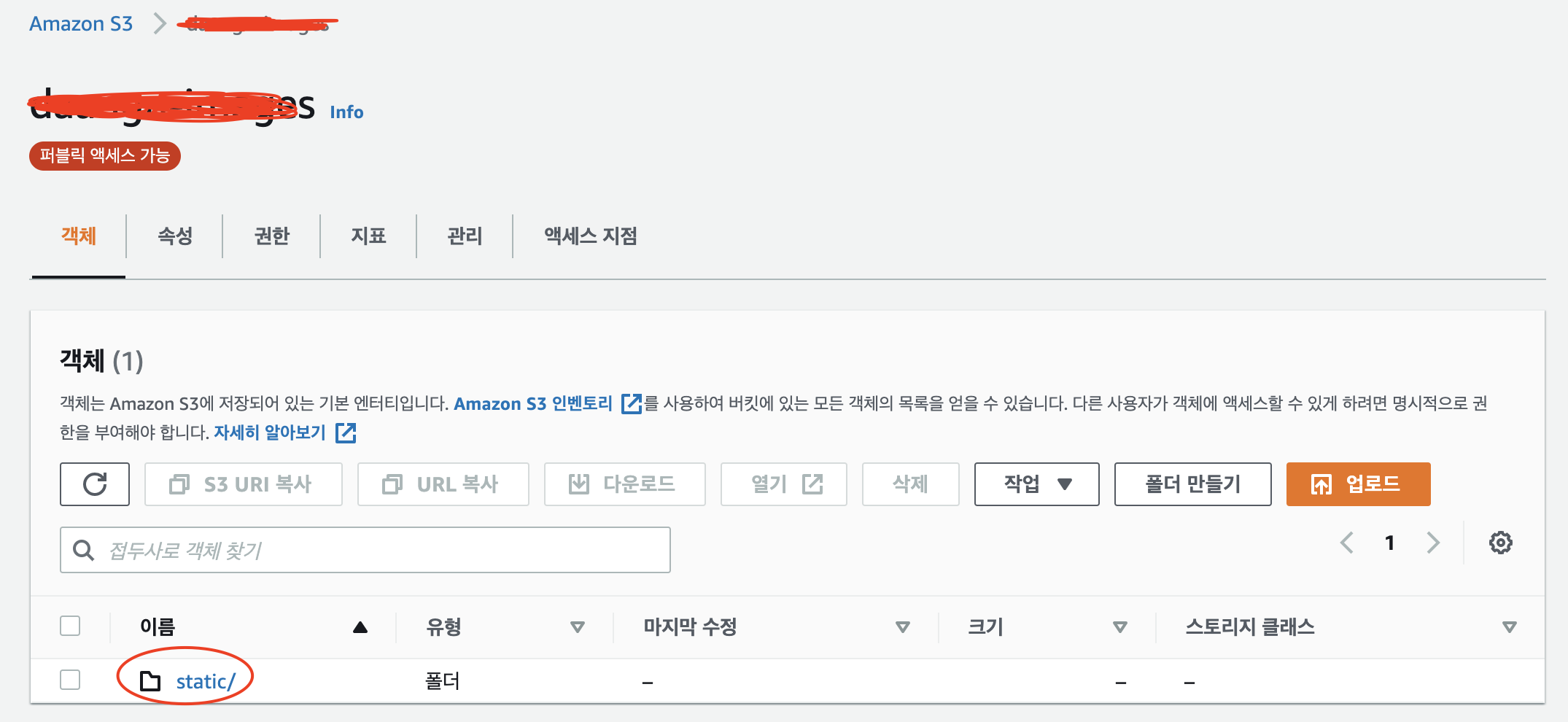
Task: Click the 유형 column header label
Action: 444,627
